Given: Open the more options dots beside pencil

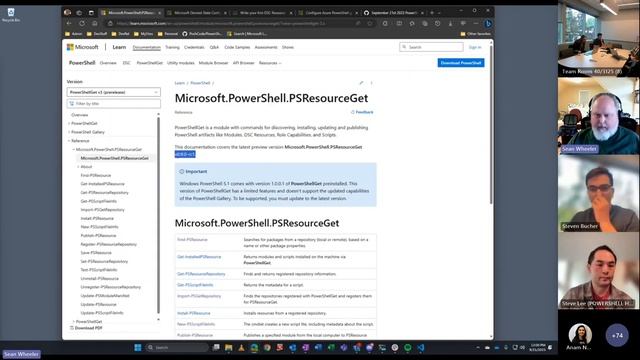Looking at the screenshot, I should pos(371,83).
